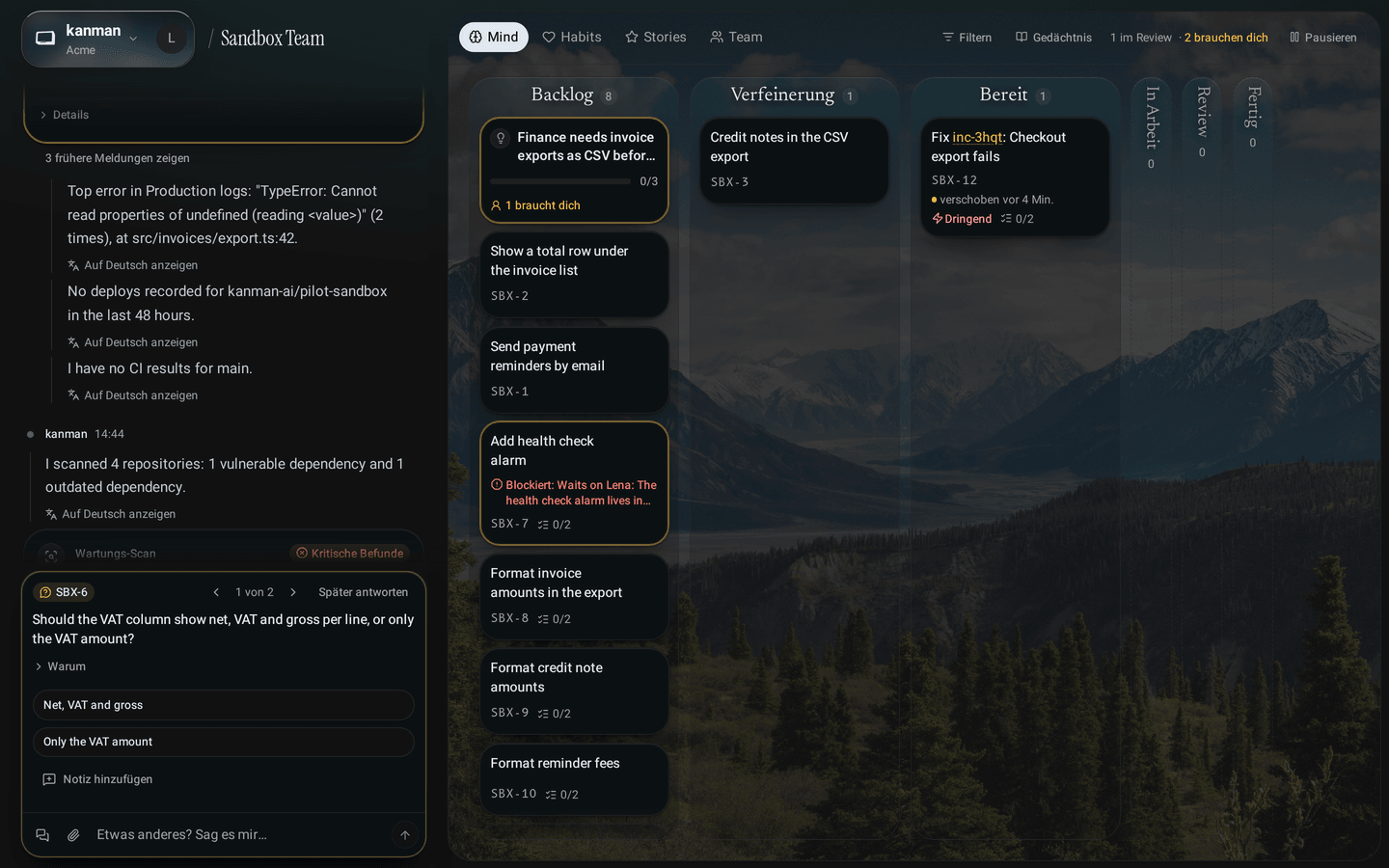Screen dimensions: 1389x868
Task: Click the inc-3hqt incident link
Action: (x=977, y=137)
